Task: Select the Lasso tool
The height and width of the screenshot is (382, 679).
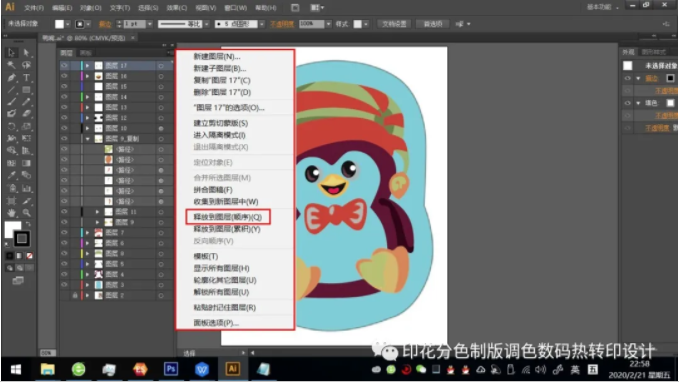Action: click(x=26, y=65)
